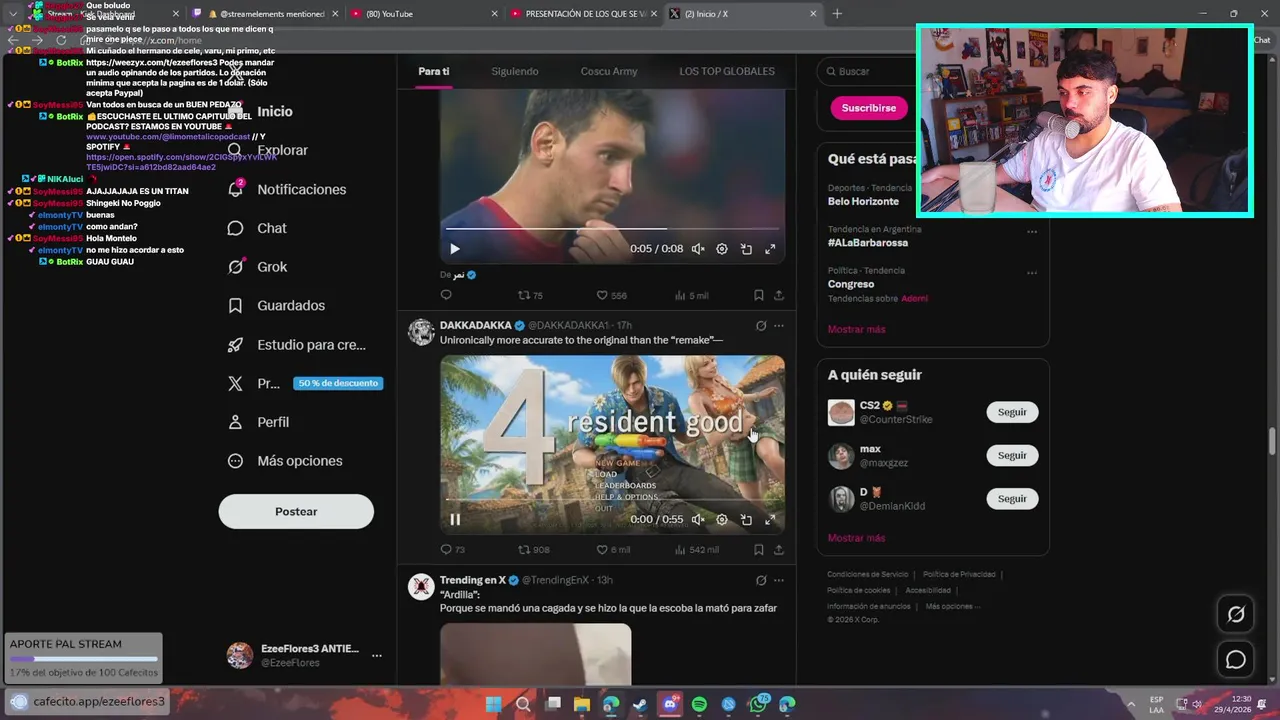Click Mostrar más under A quién seguir
This screenshot has height=720, width=1280.
click(856, 538)
